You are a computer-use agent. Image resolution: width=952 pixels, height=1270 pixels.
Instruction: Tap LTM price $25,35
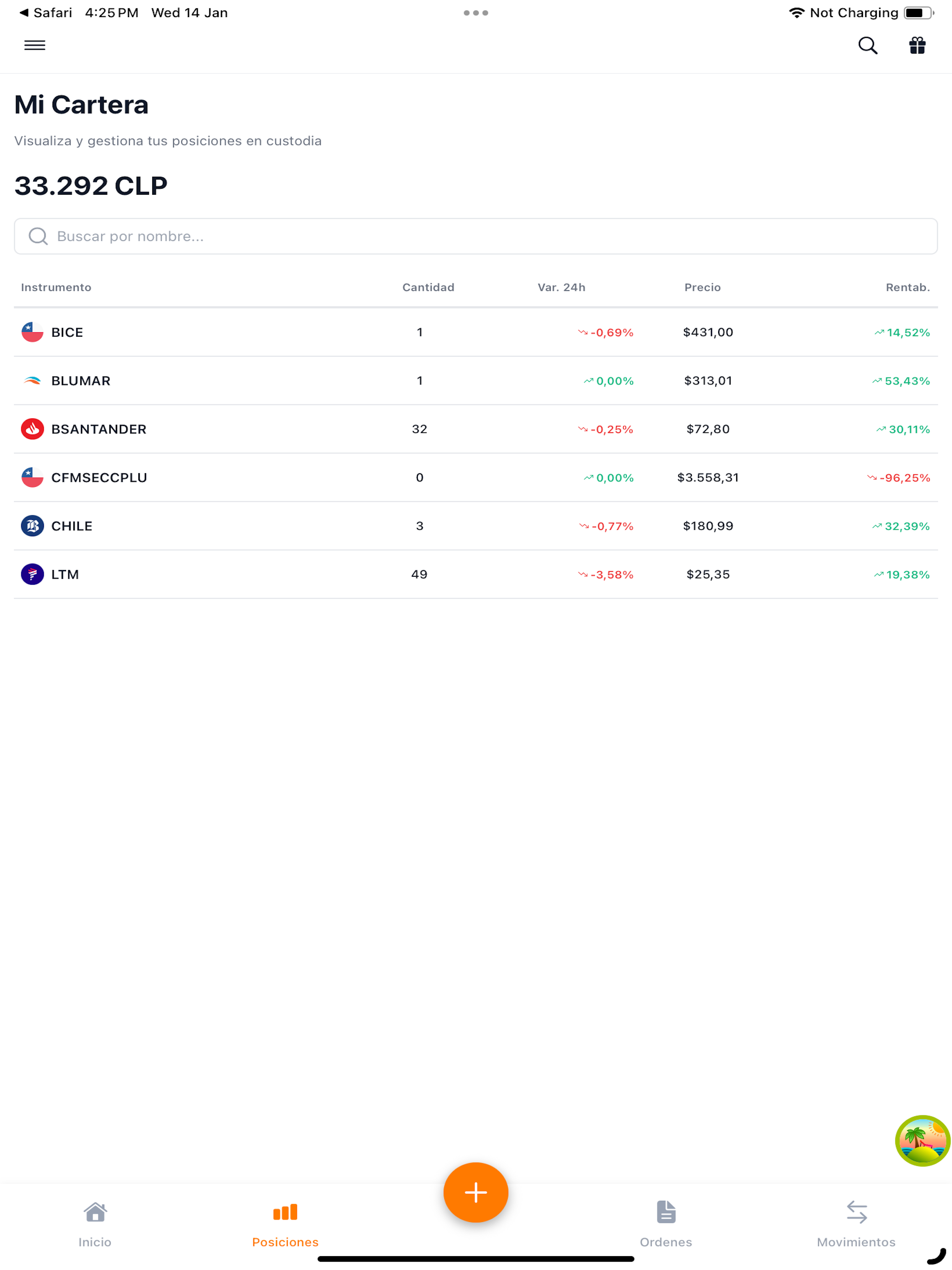[x=708, y=574]
